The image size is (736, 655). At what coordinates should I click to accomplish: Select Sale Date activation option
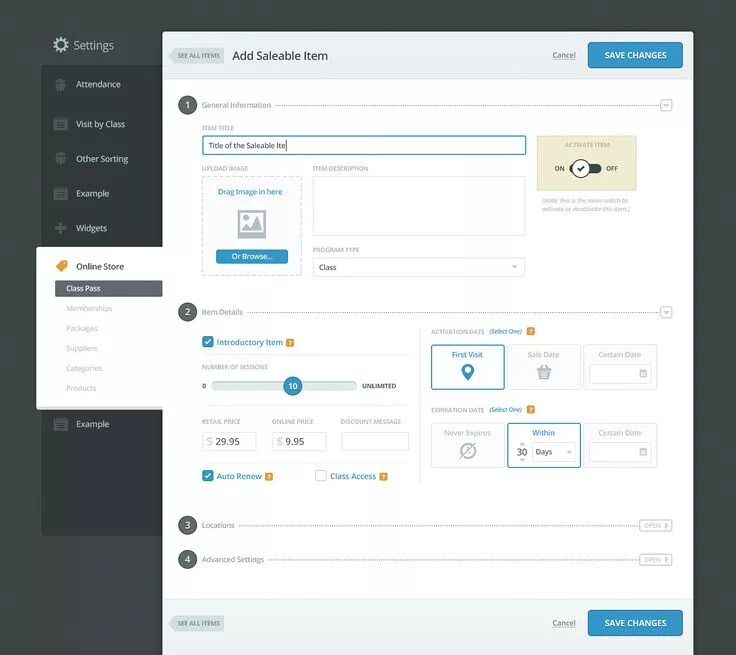point(544,367)
